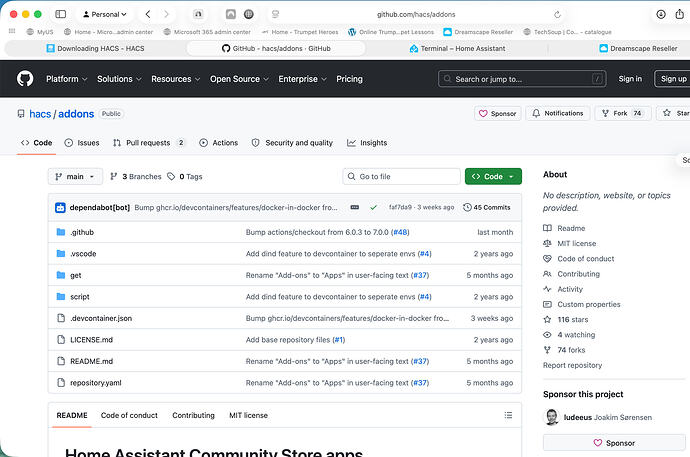Reload the page with refresh icon

pyautogui.click(x=557, y=15)
